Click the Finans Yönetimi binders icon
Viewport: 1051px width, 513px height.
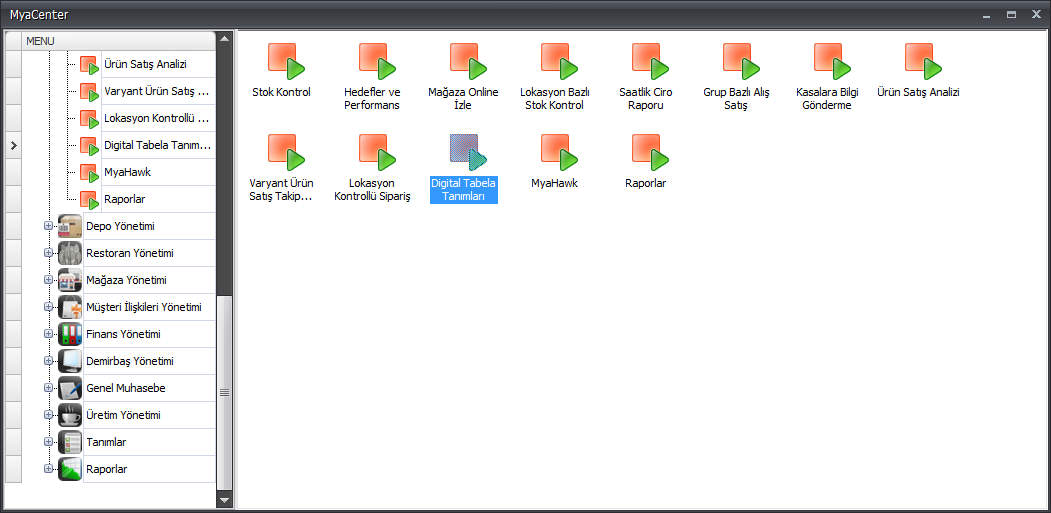[70, 334]
